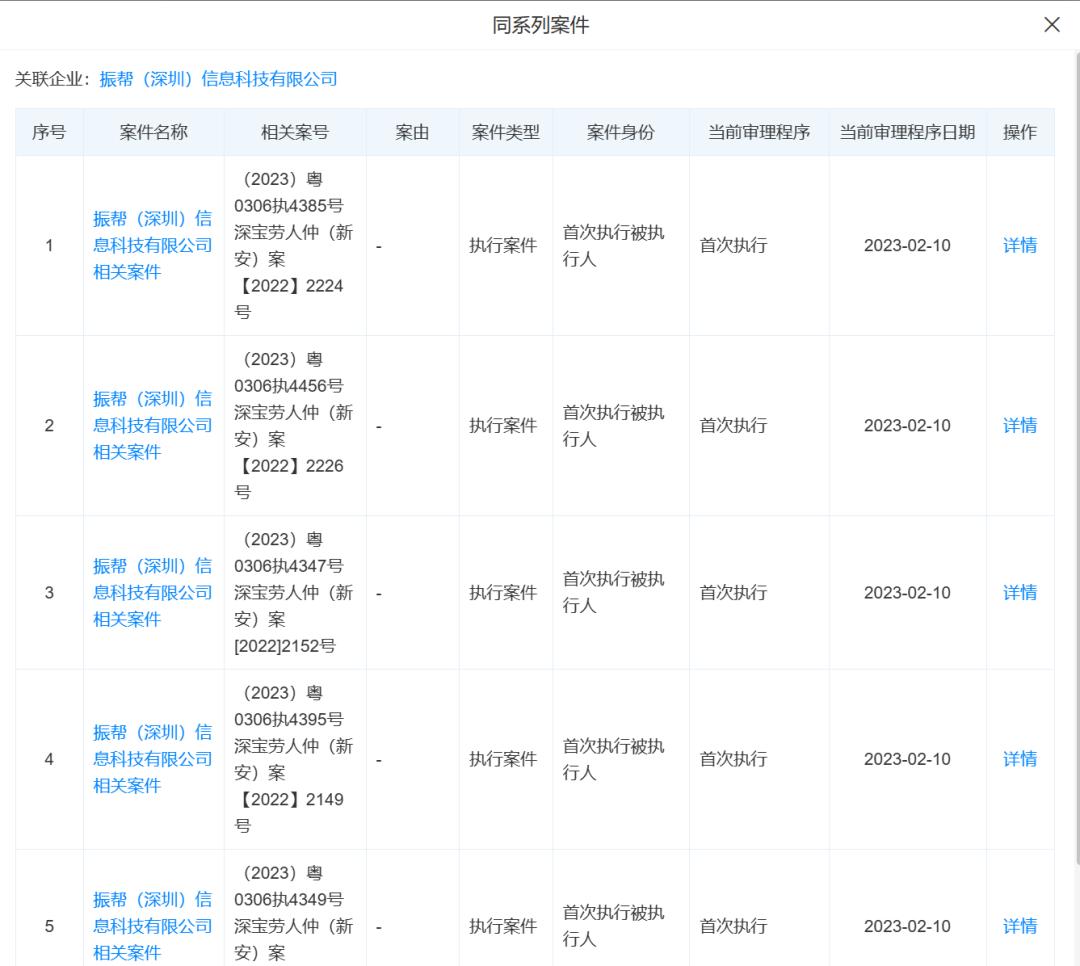This screenshot has height=966, width=1080.
Task: View 详情 for case number 3
Action: [1019, 592]
